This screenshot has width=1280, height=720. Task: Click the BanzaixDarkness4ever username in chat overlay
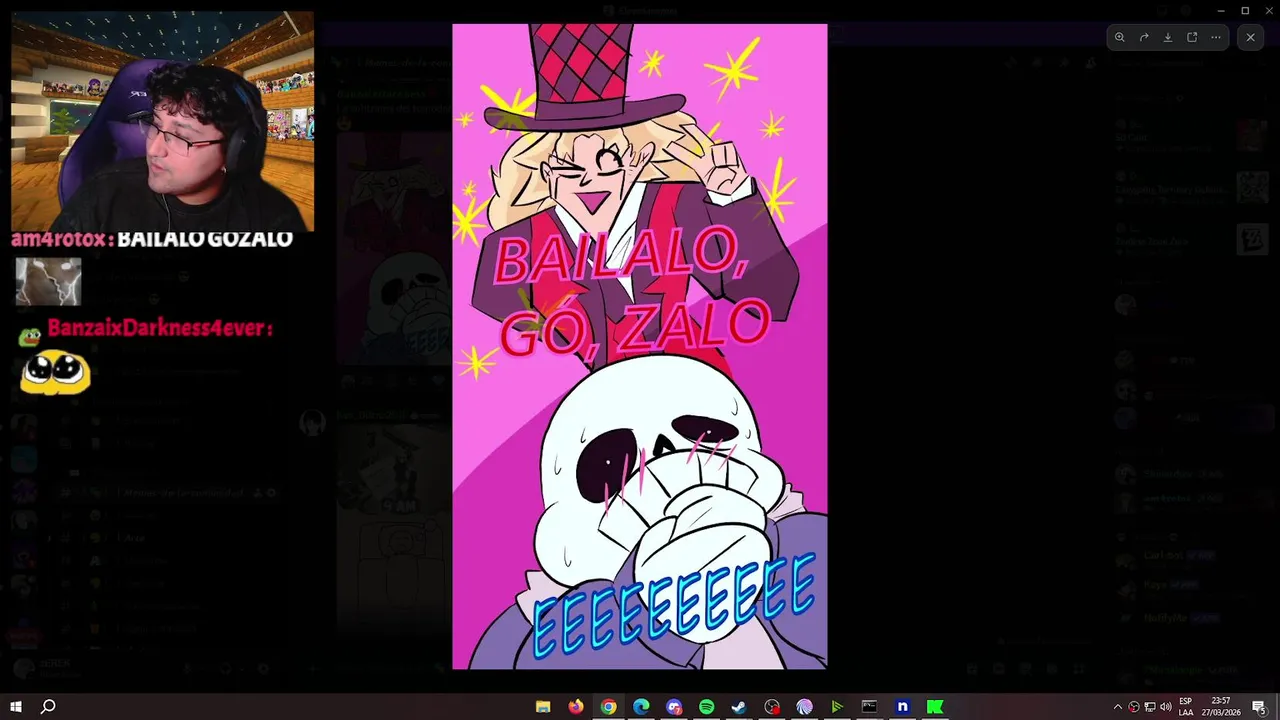point(160,328)
